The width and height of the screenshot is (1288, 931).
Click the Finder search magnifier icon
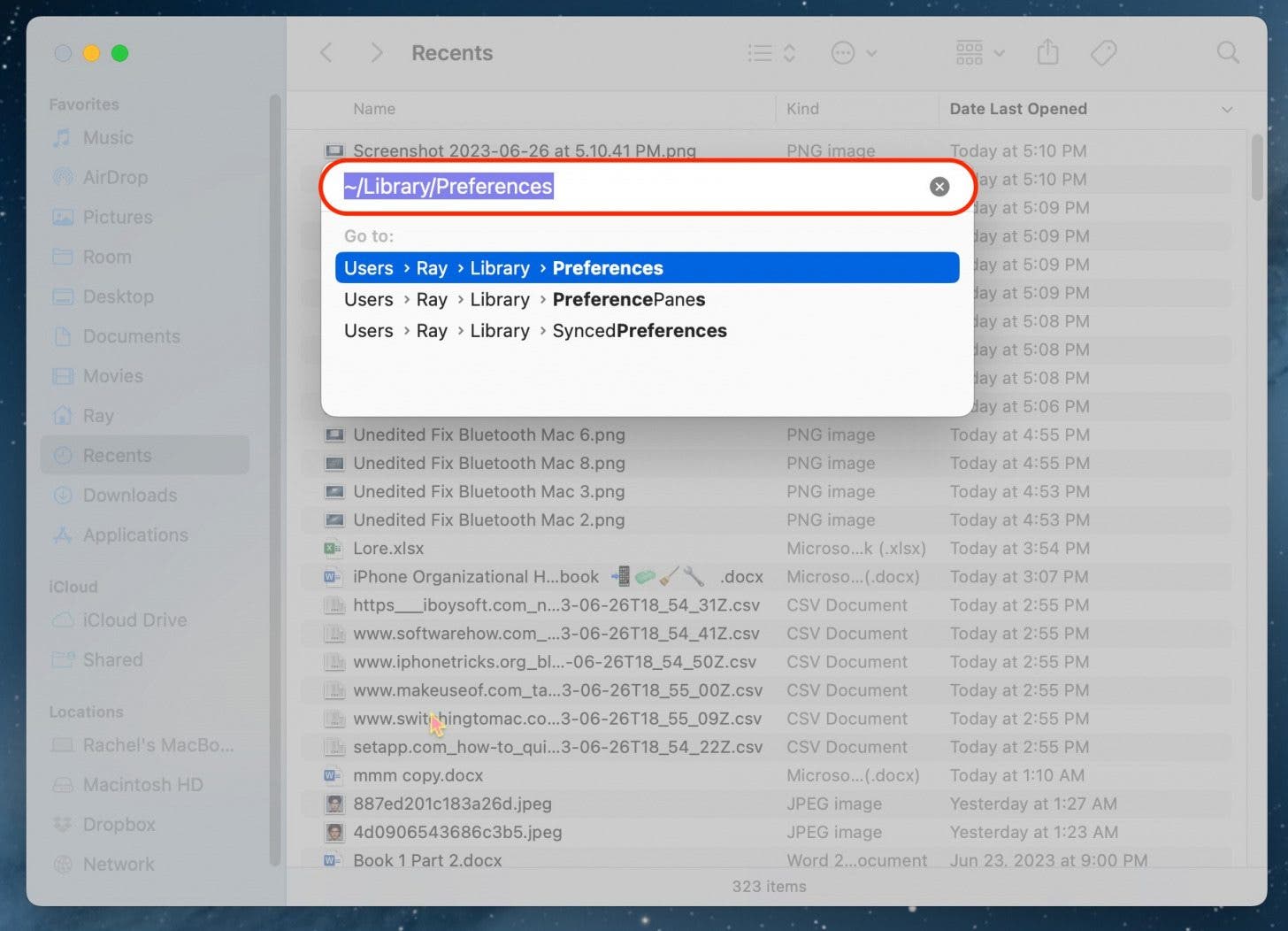click(x=1227, y=53)
